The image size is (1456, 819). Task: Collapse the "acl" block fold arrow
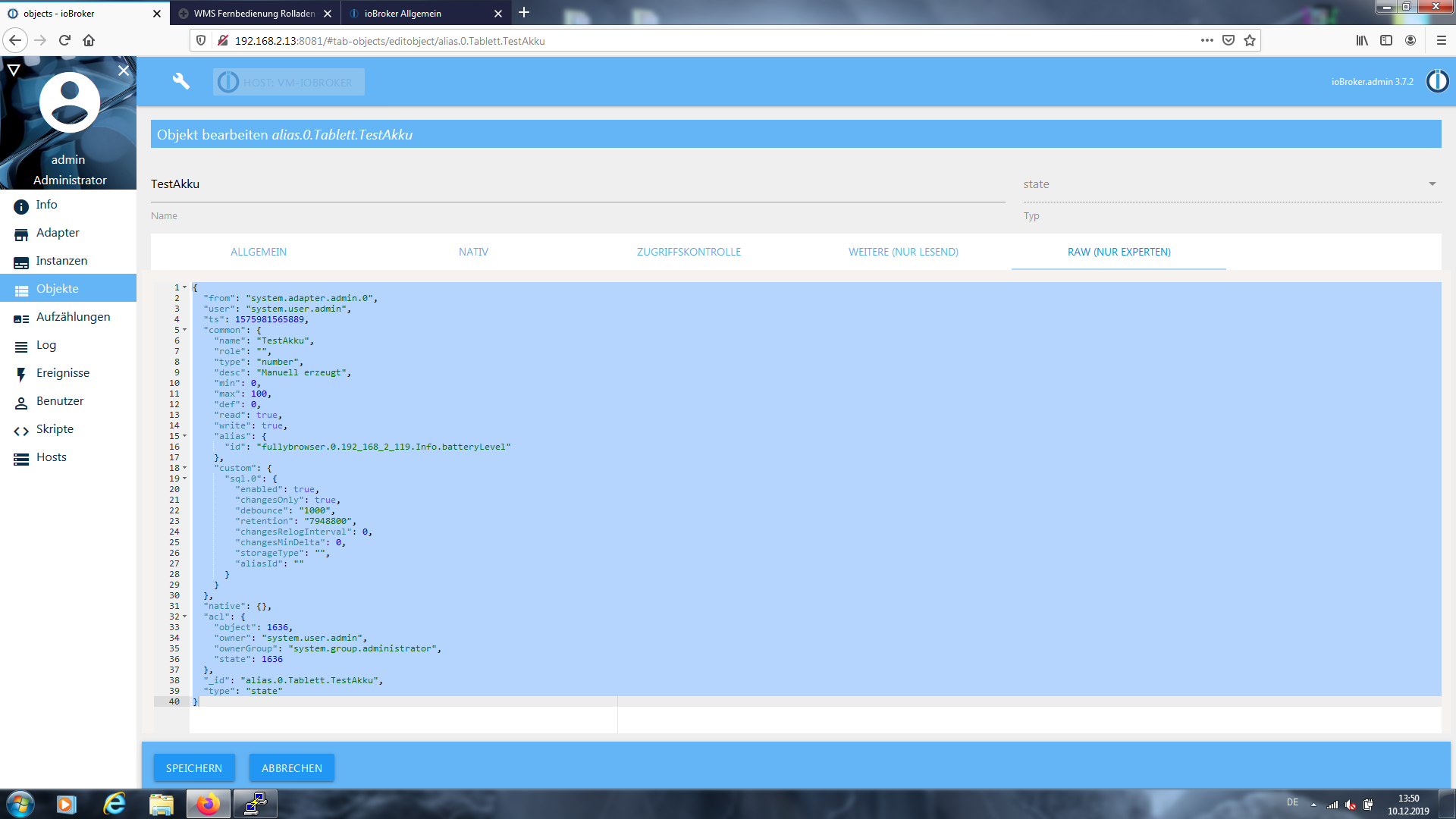click(184, 617)
